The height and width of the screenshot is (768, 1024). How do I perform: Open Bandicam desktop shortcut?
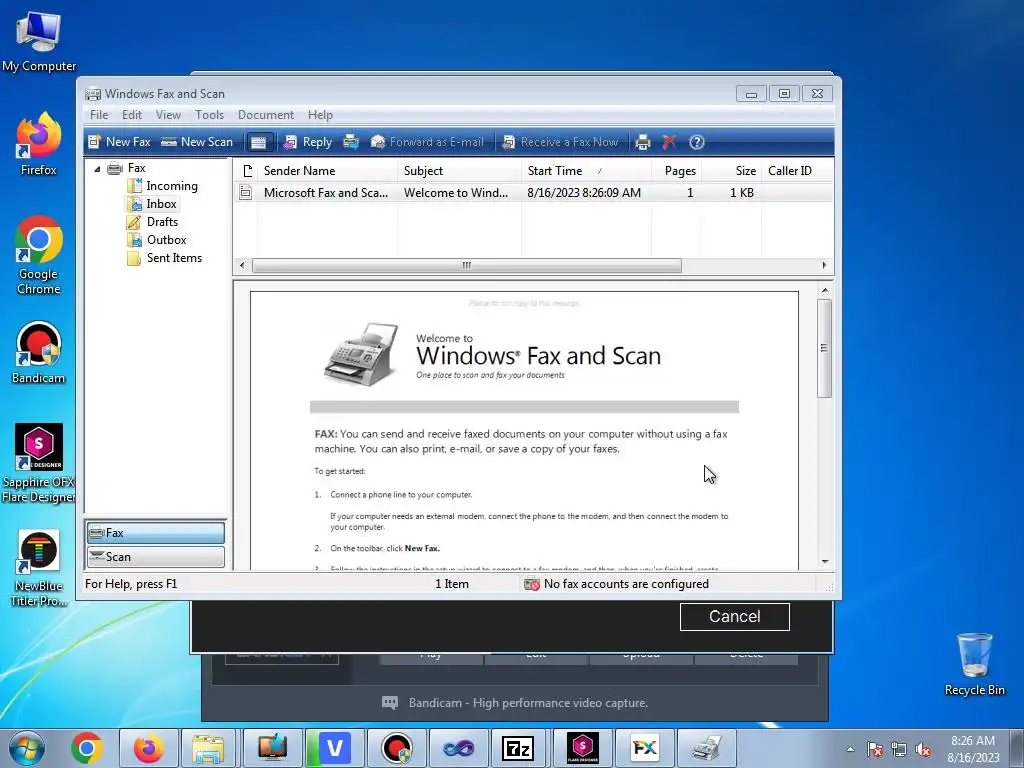[39, 353]
